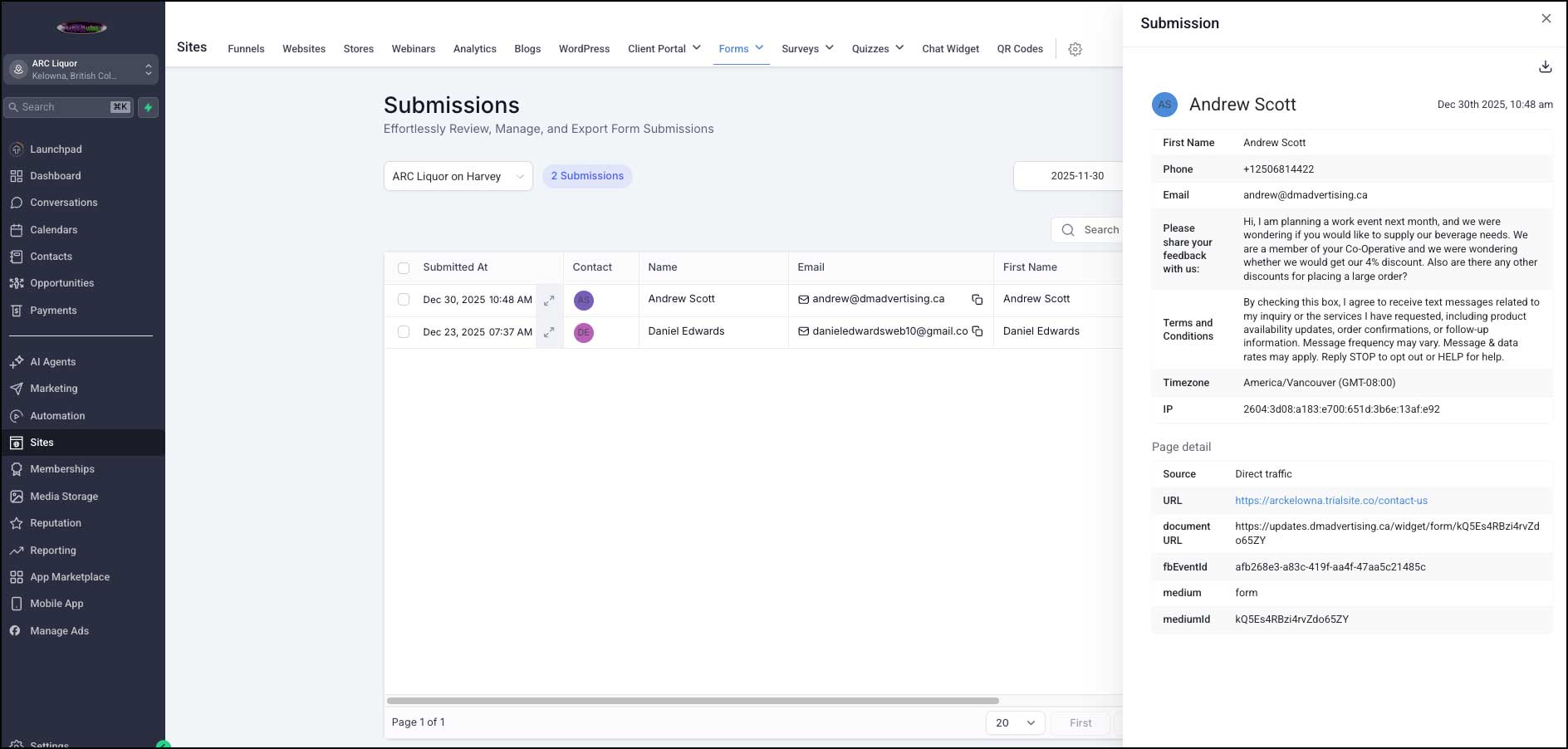Copy Daniel Edwards' email address

(978, 332)
